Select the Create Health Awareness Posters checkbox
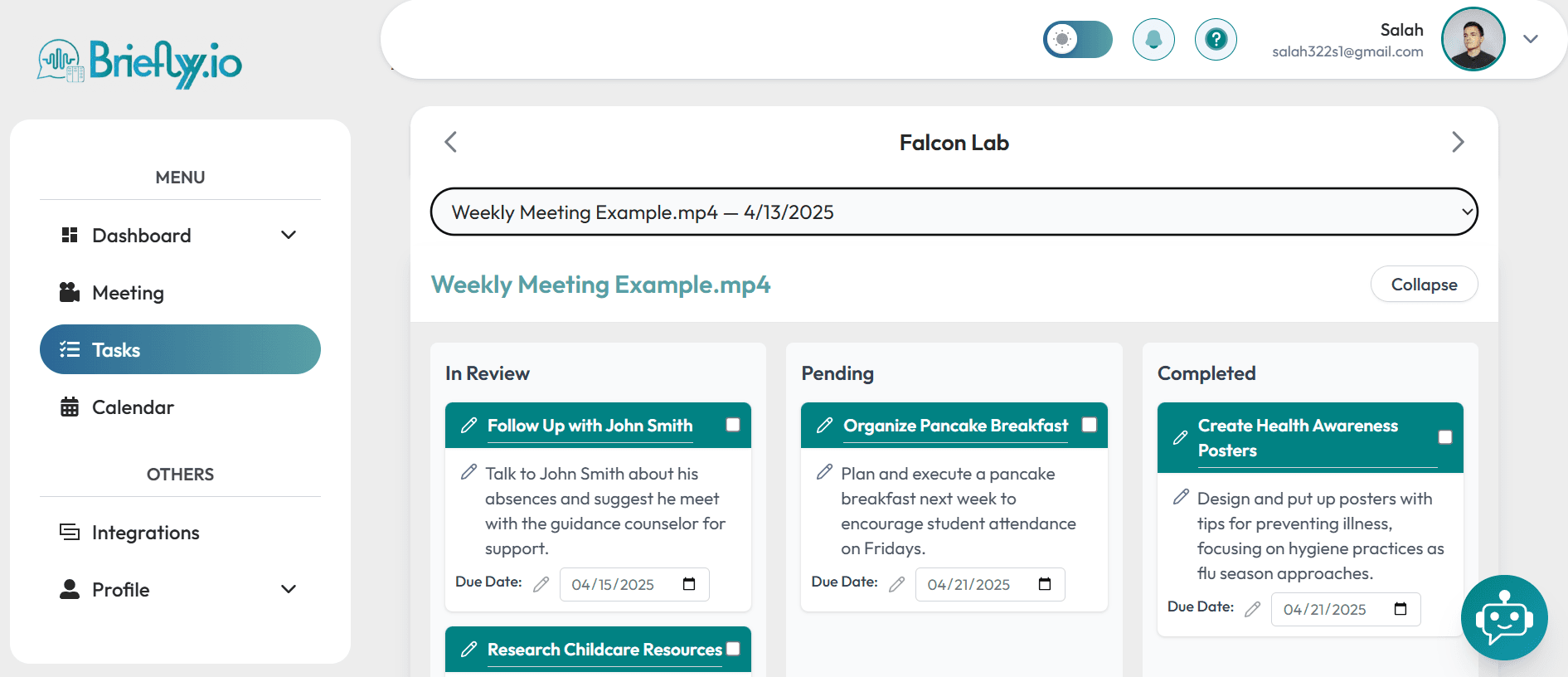 tap(1445, 437)
